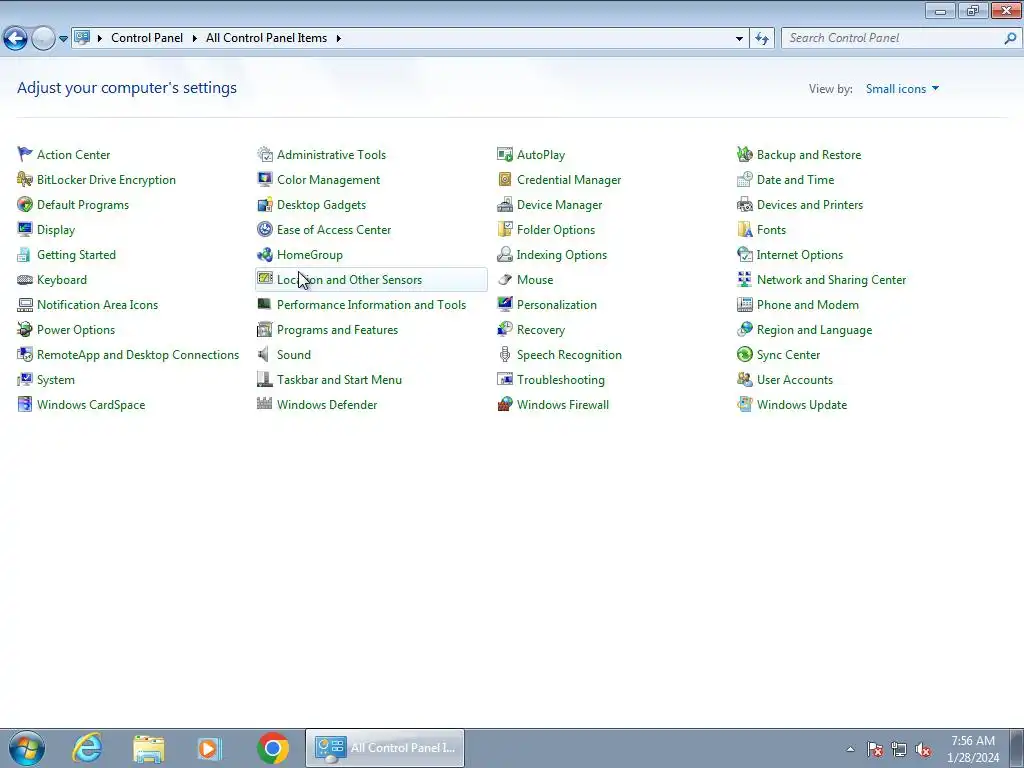This screenshot has width=1024, height=768.
Task: Open the Date and Time icon
Action: pos(744,179)
